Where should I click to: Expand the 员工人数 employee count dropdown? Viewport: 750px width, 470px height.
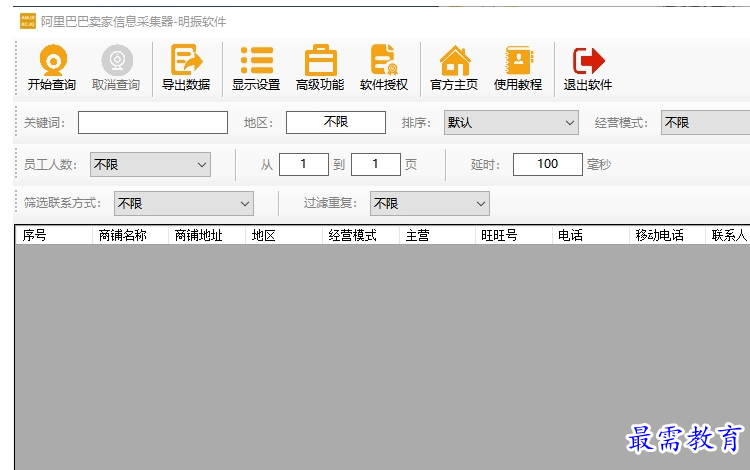(x=150, y=164)
